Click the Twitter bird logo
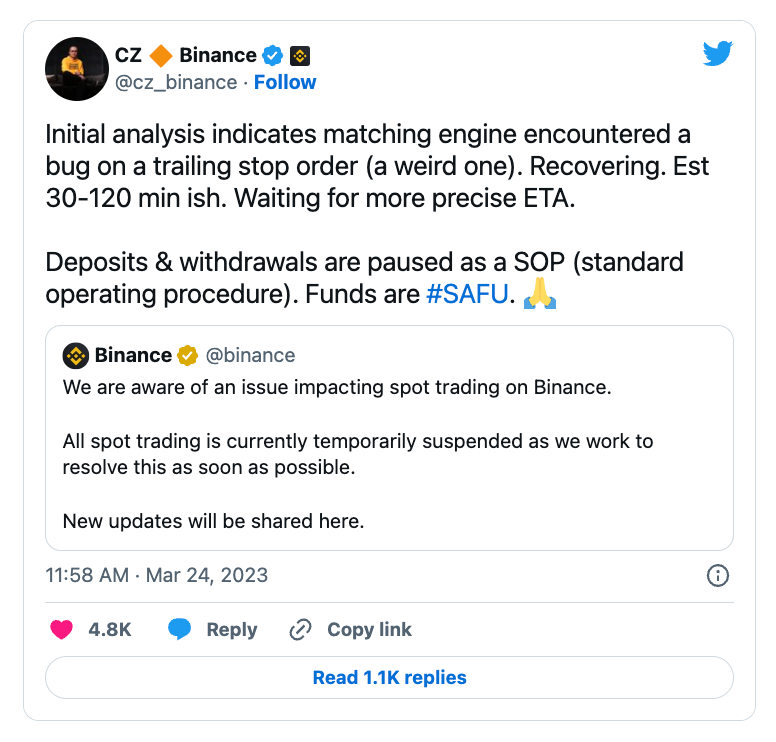The width and height of the screenshot is (776, 742). point(718,54)
